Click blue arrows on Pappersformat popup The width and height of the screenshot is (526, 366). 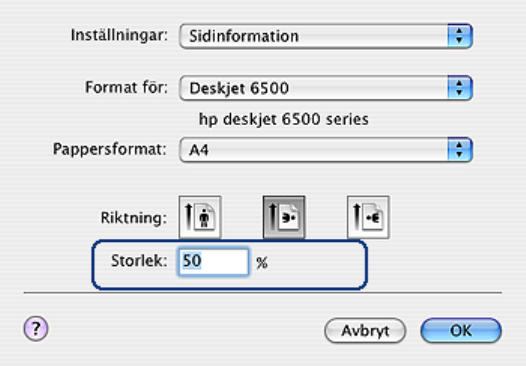[460, 150]
